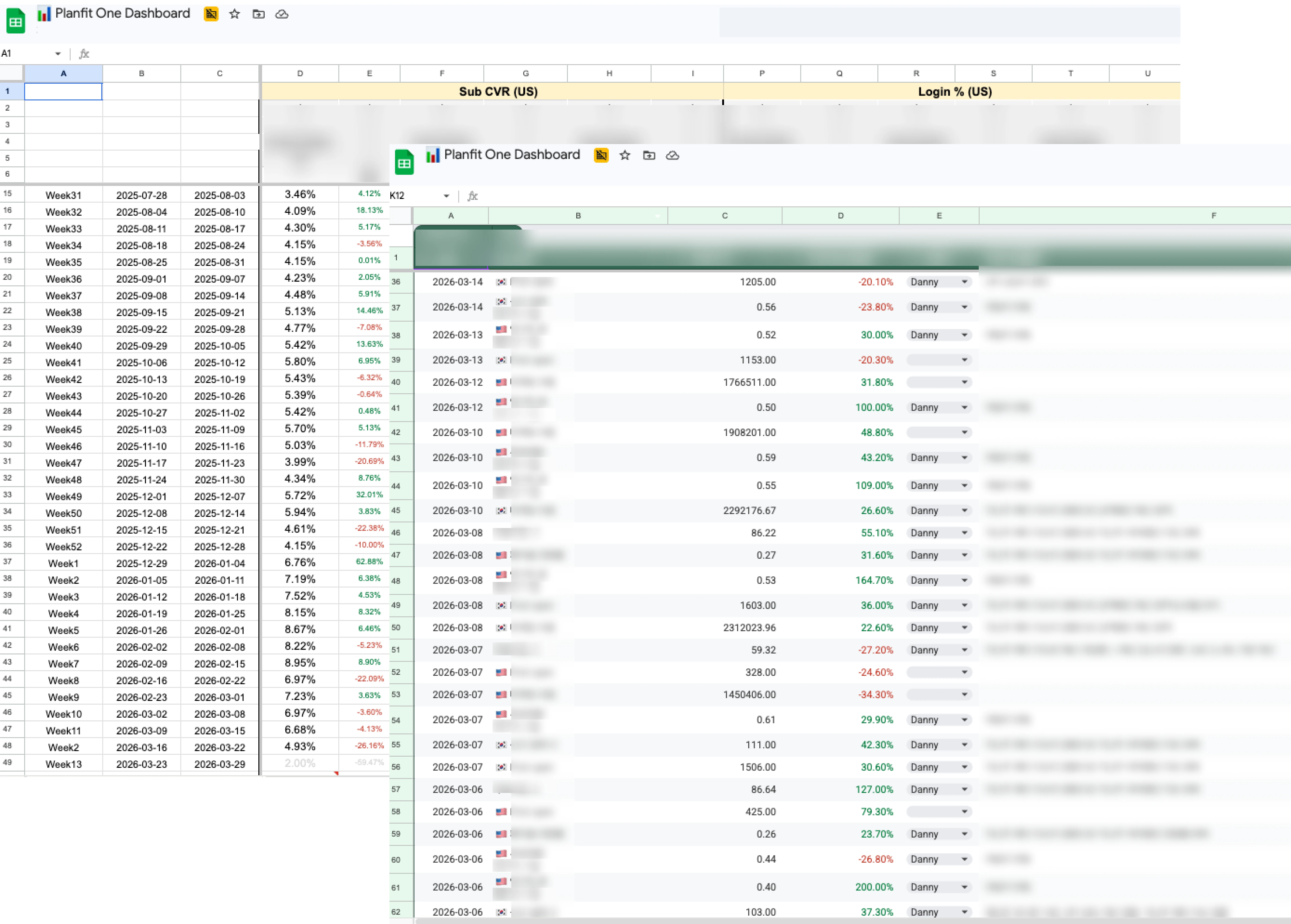Open the Name Box dropdown arrow
The width and height of the screenshot is (1291, 924).
coord(446,195)
